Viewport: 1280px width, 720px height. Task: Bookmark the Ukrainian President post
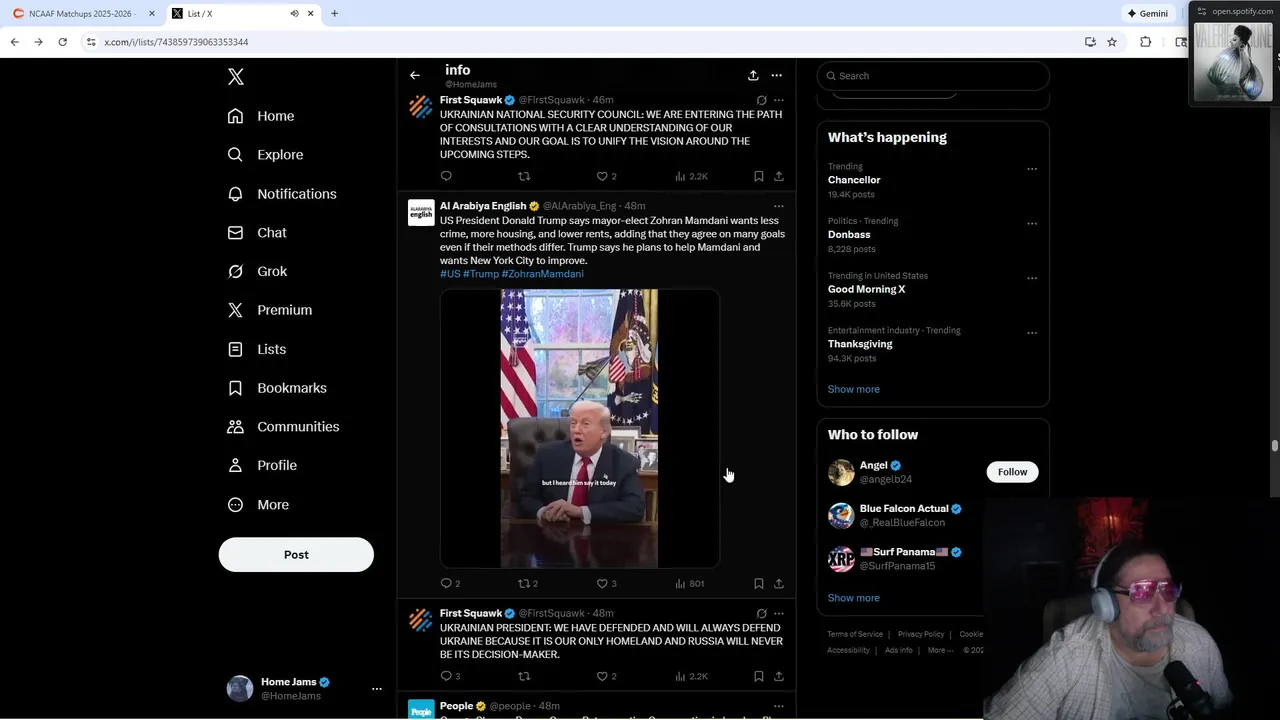[x=759, y=676]
